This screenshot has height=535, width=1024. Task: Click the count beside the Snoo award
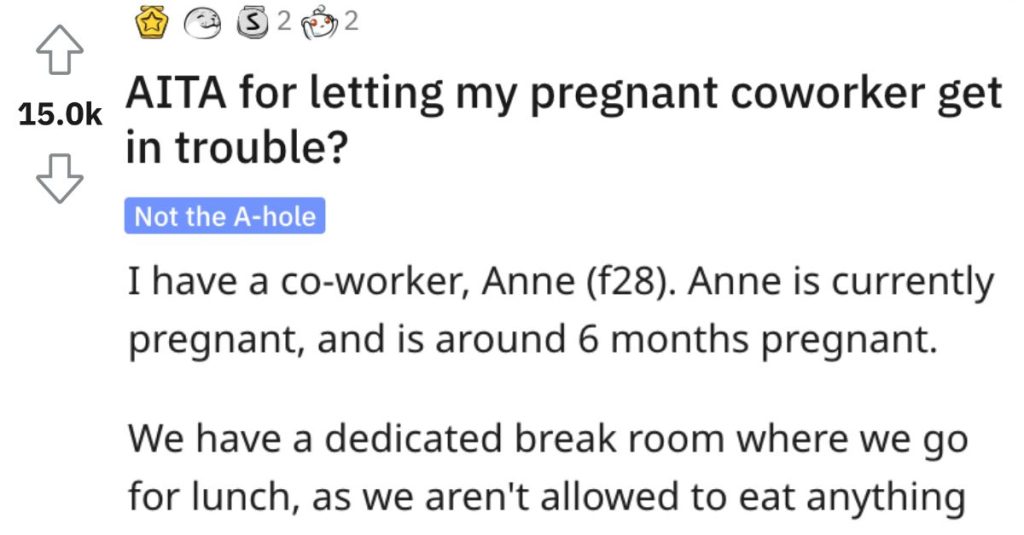click(351, 22)
